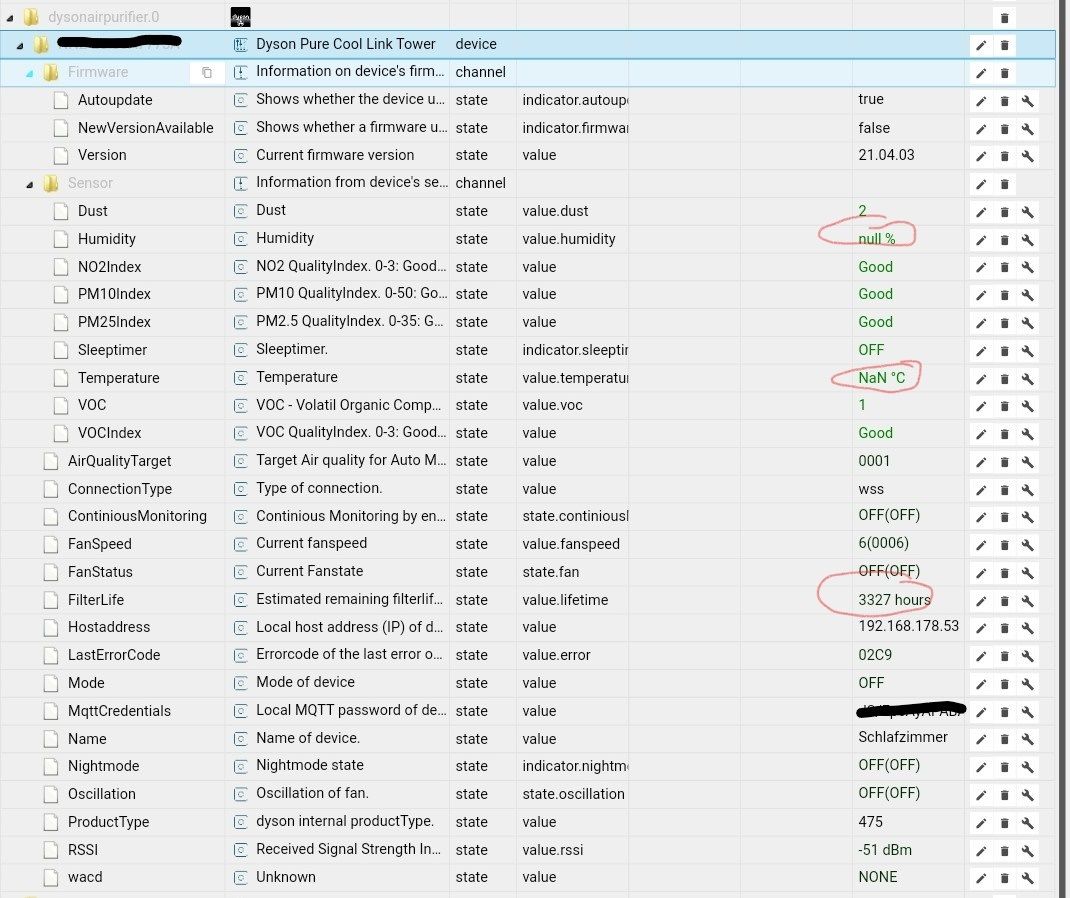Click the Humidity value 'null %'
The image size is (1070, 898).
coord(876,239)
